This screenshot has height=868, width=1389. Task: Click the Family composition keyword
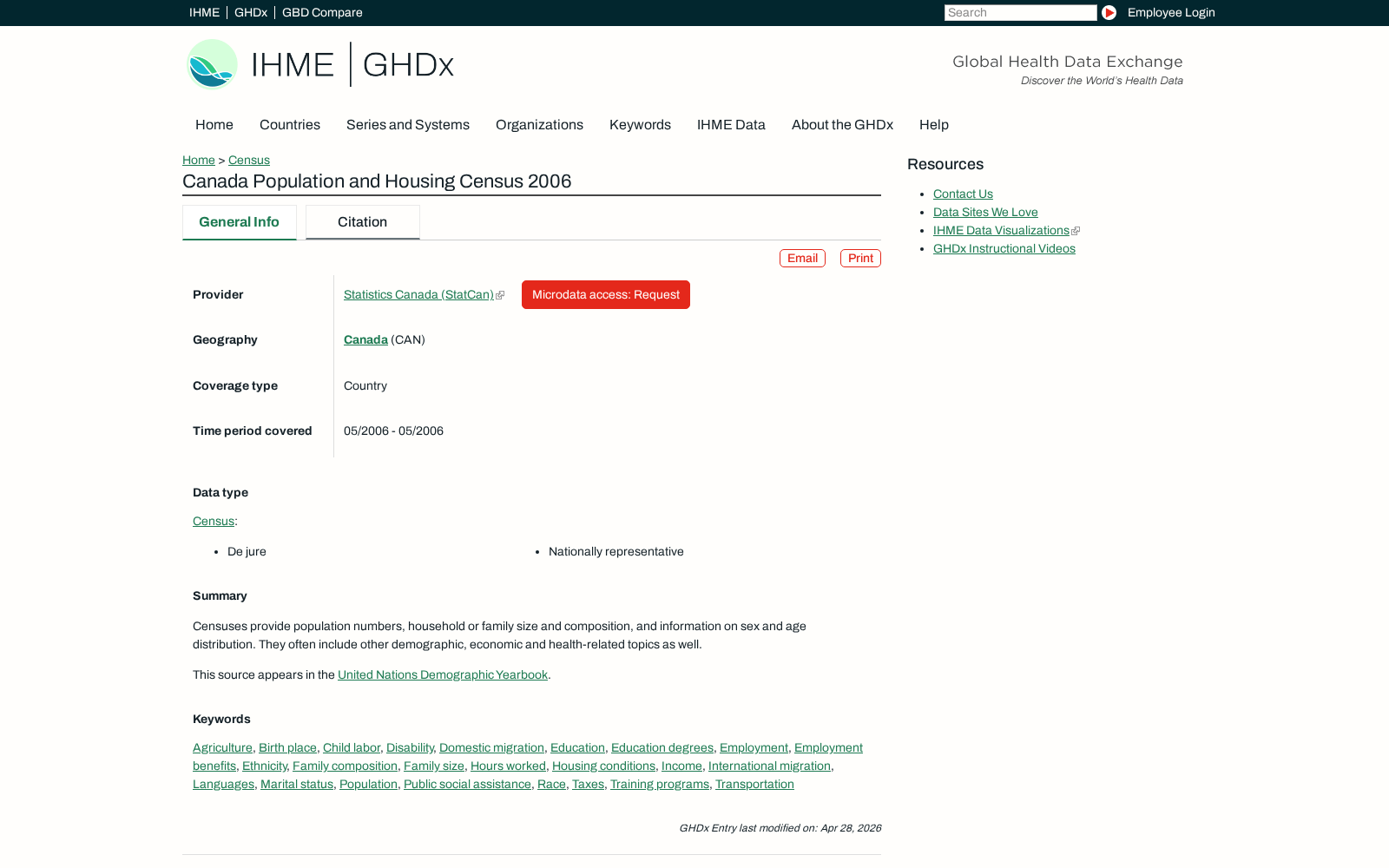click(x=345, y=766)
